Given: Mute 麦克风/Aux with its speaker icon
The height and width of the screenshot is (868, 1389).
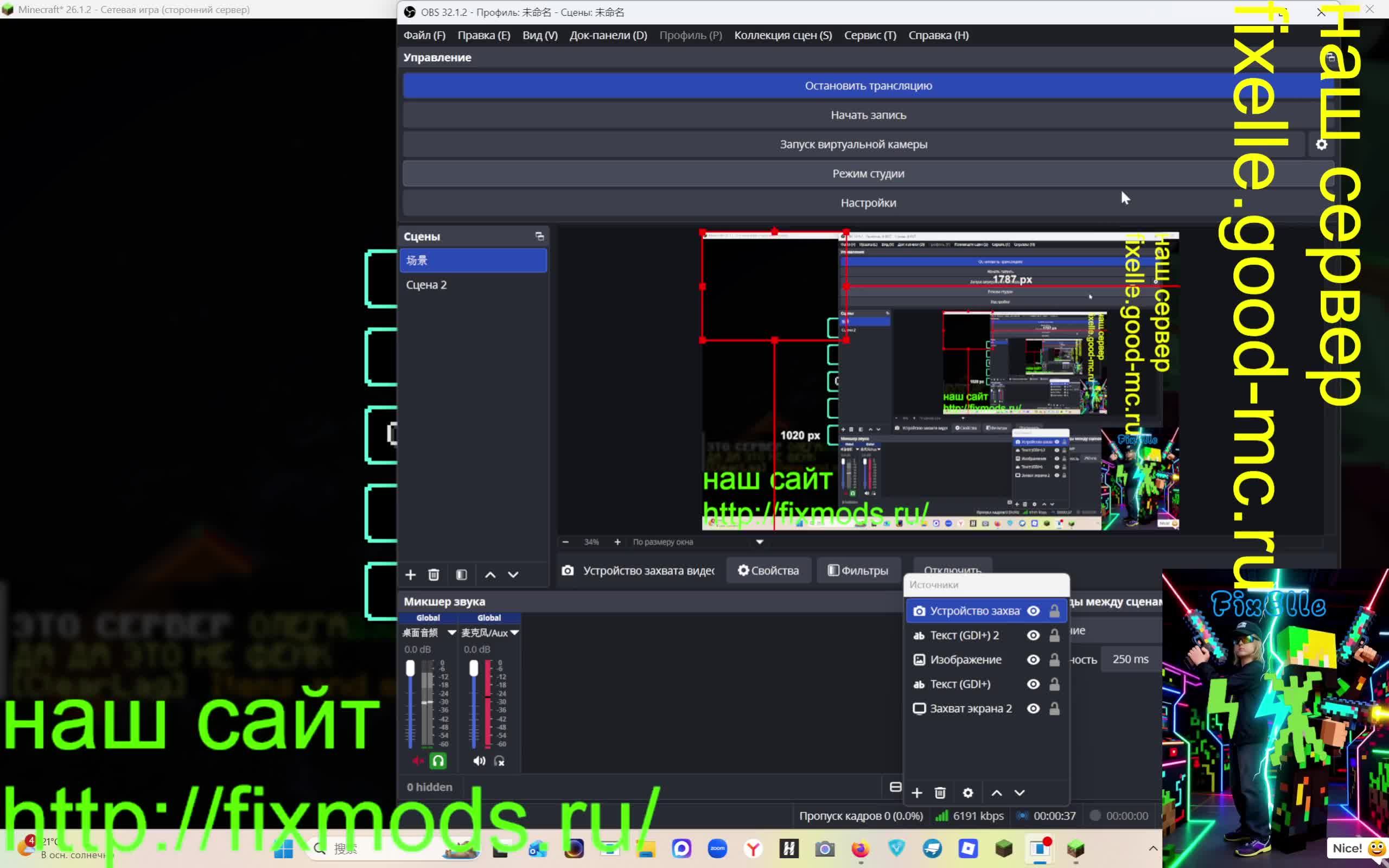Looking at the screenshot, I should [x=479, y=761].
